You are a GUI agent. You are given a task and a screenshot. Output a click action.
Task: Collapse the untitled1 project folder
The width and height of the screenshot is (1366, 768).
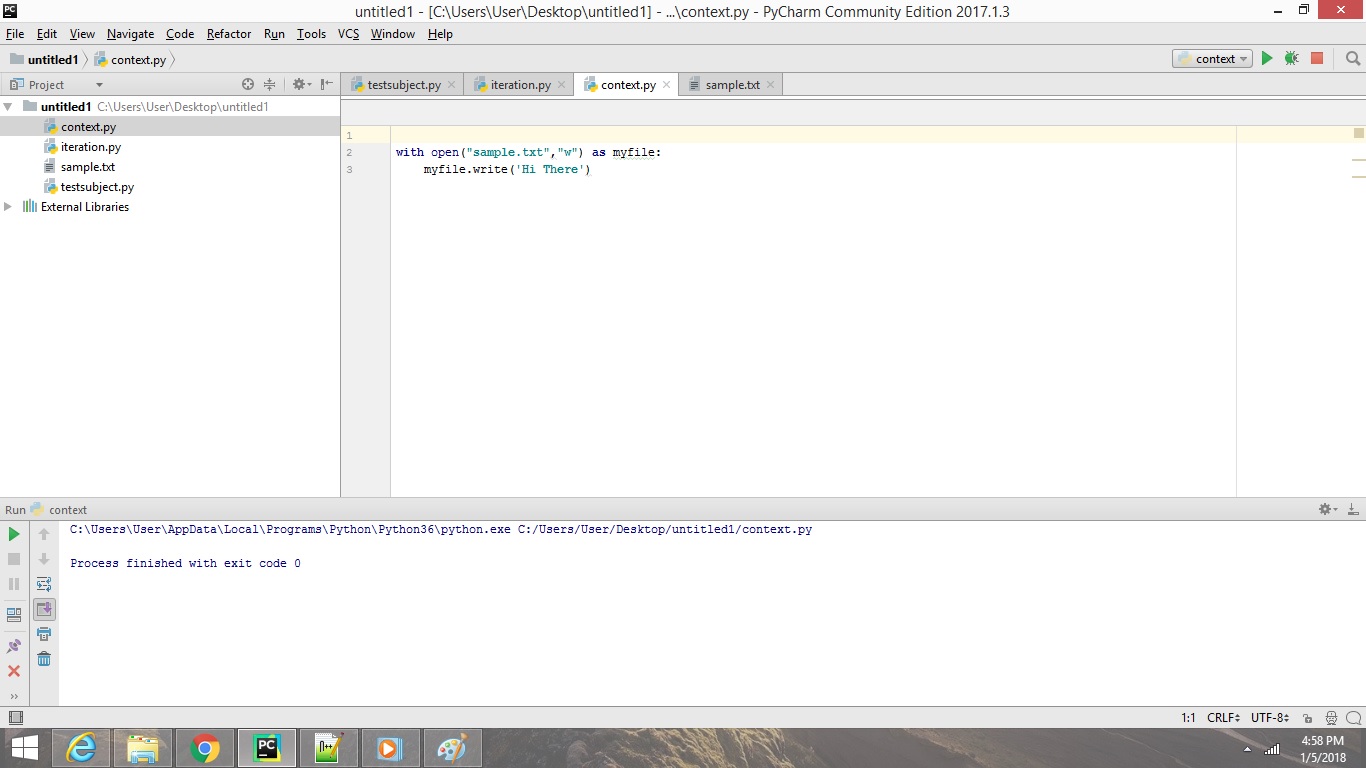coord(8,107)
